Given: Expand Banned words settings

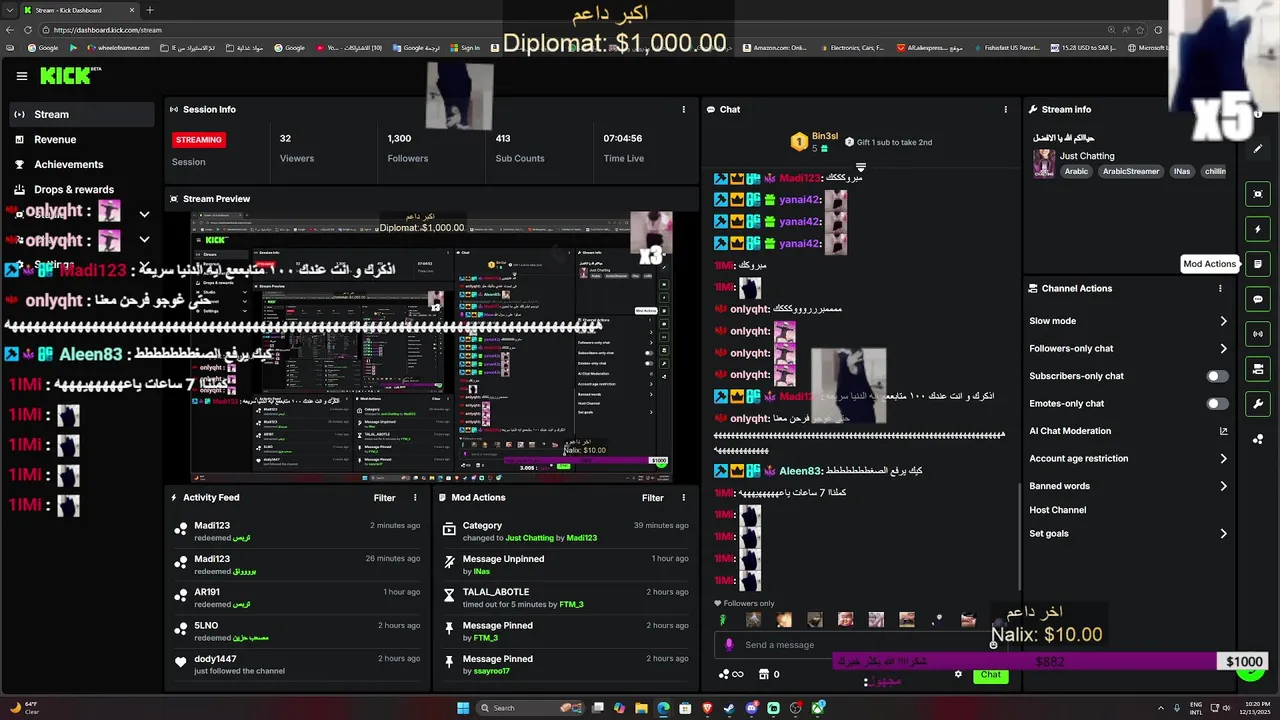Looking at the screenshot, I should pyautogui.click(x=1128, y=486).
